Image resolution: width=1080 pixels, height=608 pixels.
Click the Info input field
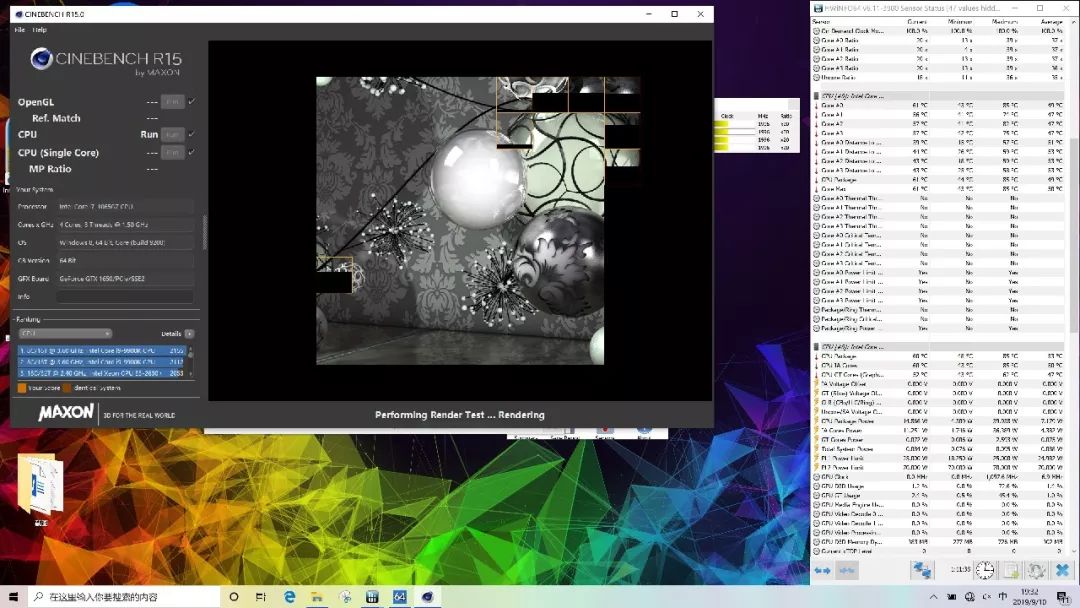(x=125, y=297)
